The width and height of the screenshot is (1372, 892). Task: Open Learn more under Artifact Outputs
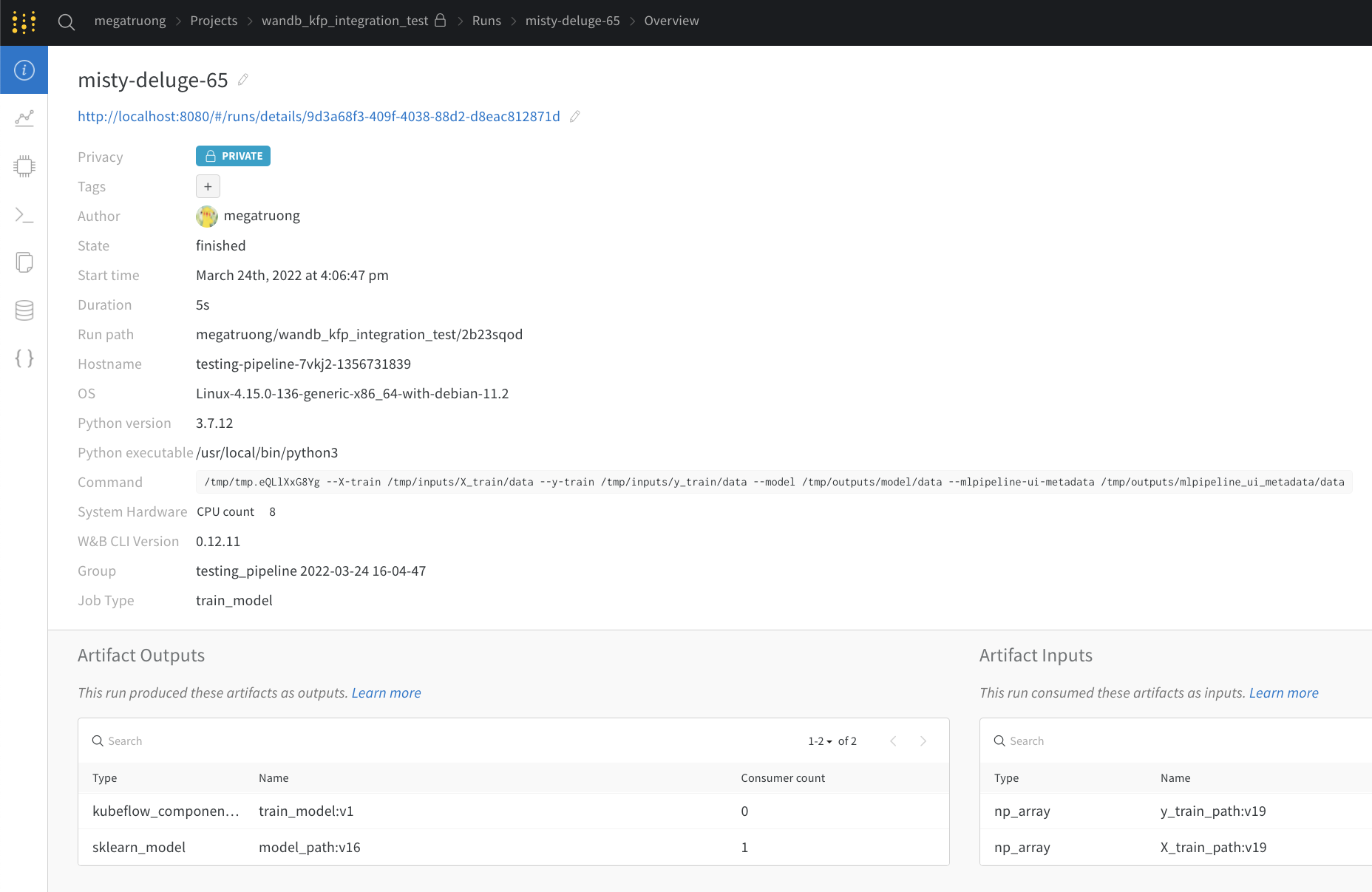coord(386,692)
